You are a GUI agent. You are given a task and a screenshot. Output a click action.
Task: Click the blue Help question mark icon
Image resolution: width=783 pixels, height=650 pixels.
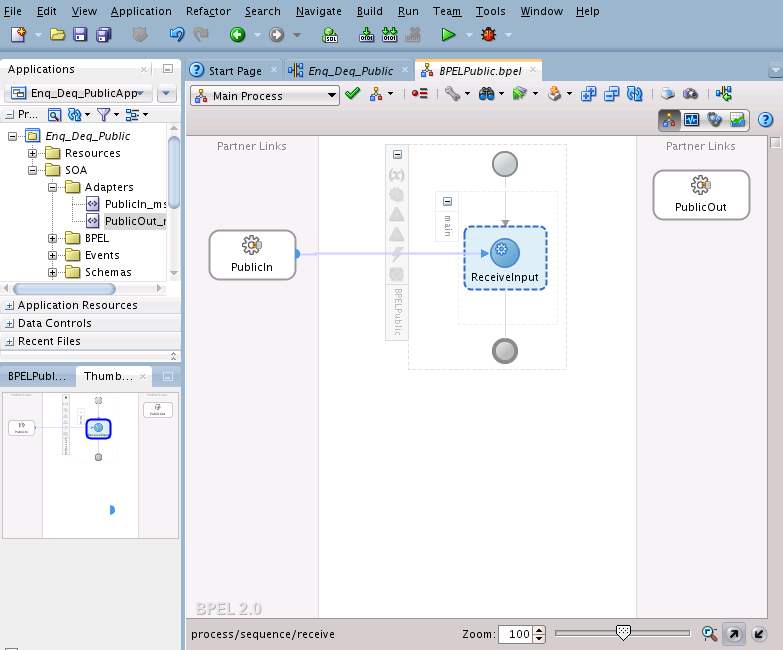(765, 120)
